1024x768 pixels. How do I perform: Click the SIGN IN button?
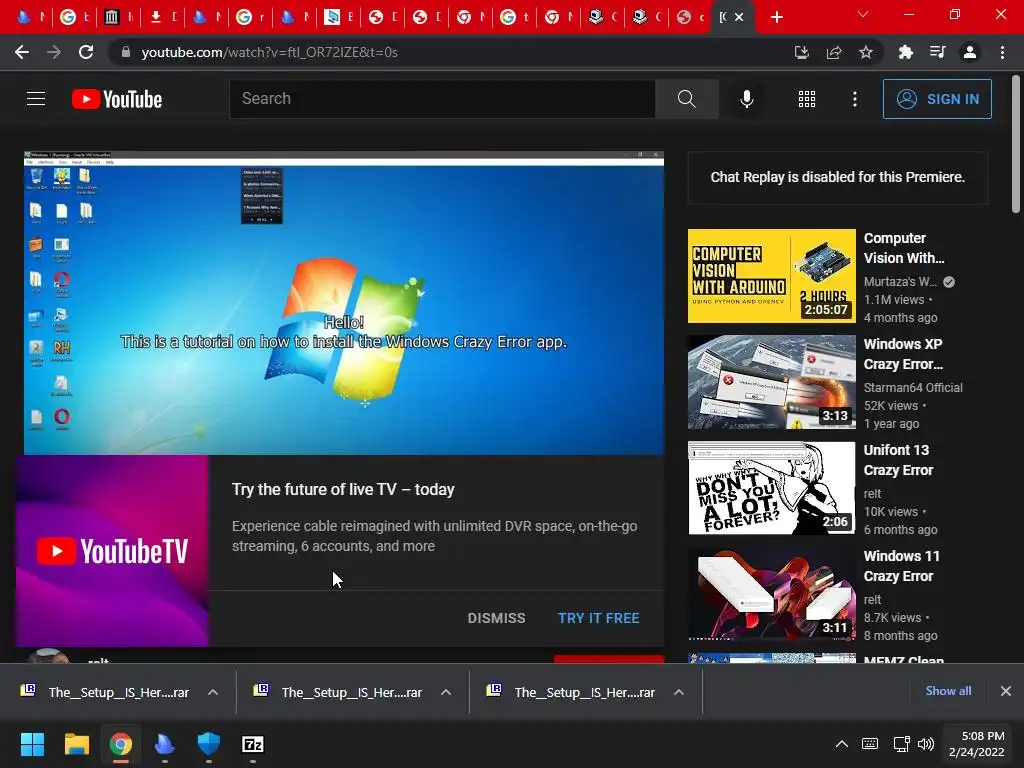click(x=937, y=99)
